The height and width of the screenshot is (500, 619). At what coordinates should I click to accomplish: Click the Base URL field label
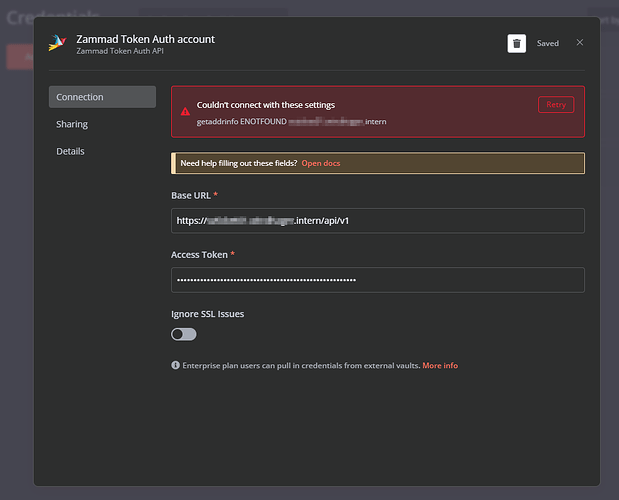click(x=191, y=195)
